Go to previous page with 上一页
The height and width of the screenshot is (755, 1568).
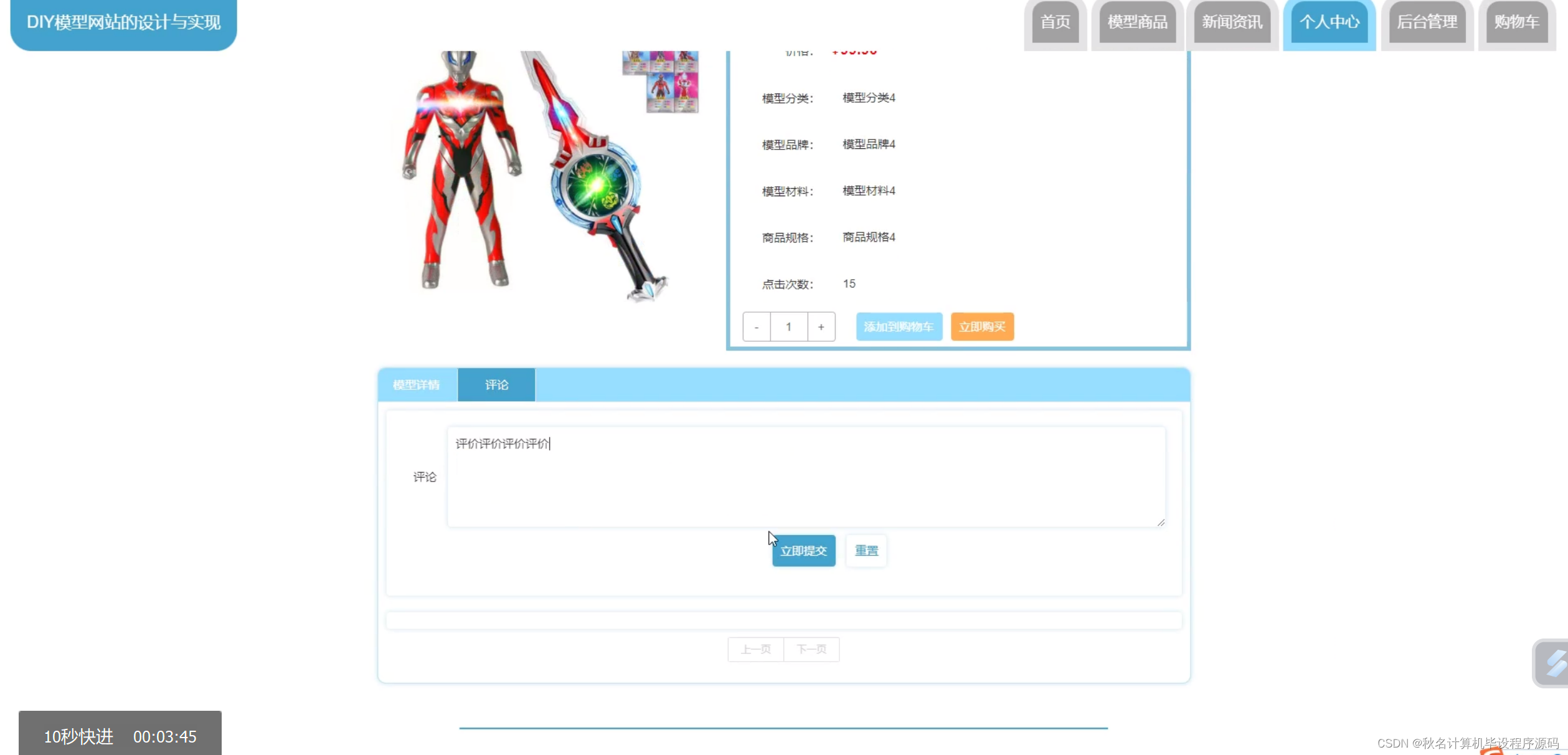755,650
